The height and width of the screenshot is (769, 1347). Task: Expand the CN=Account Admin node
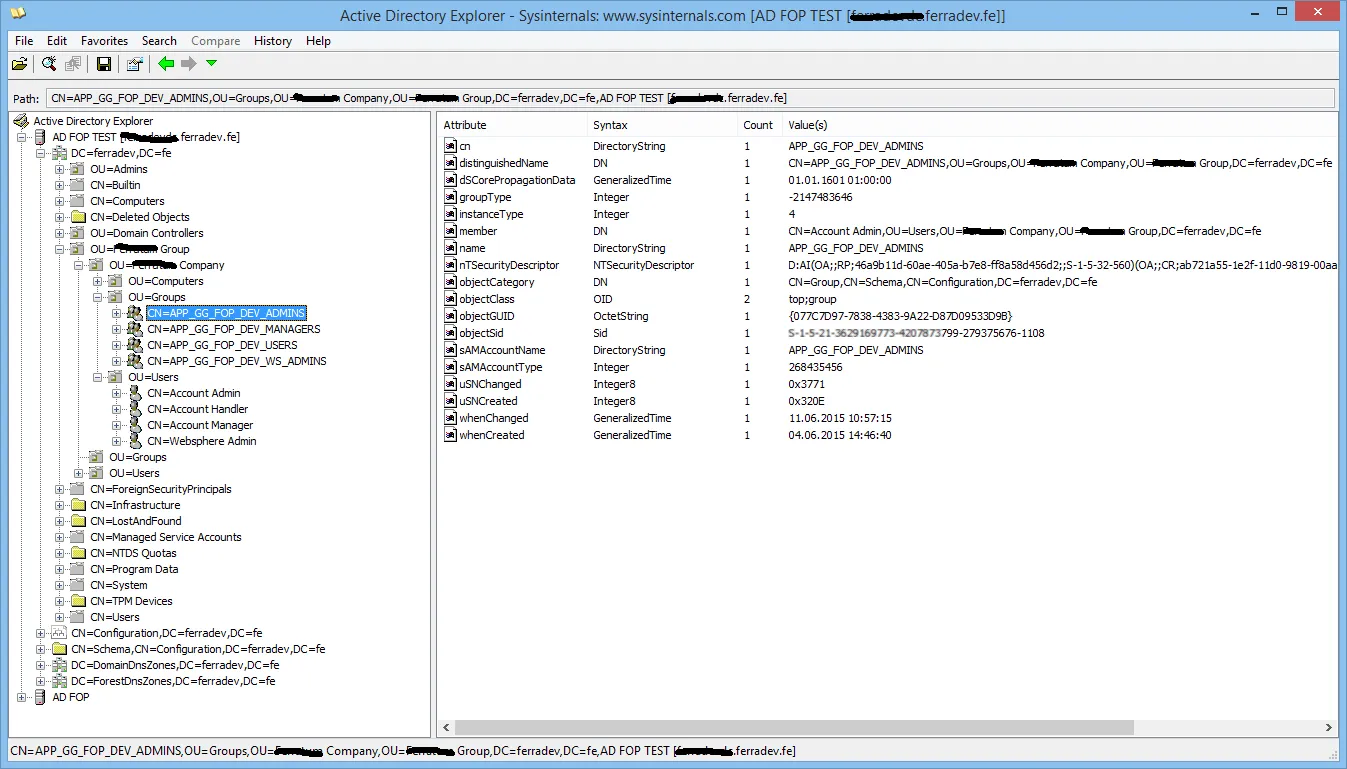coord(117,393)
